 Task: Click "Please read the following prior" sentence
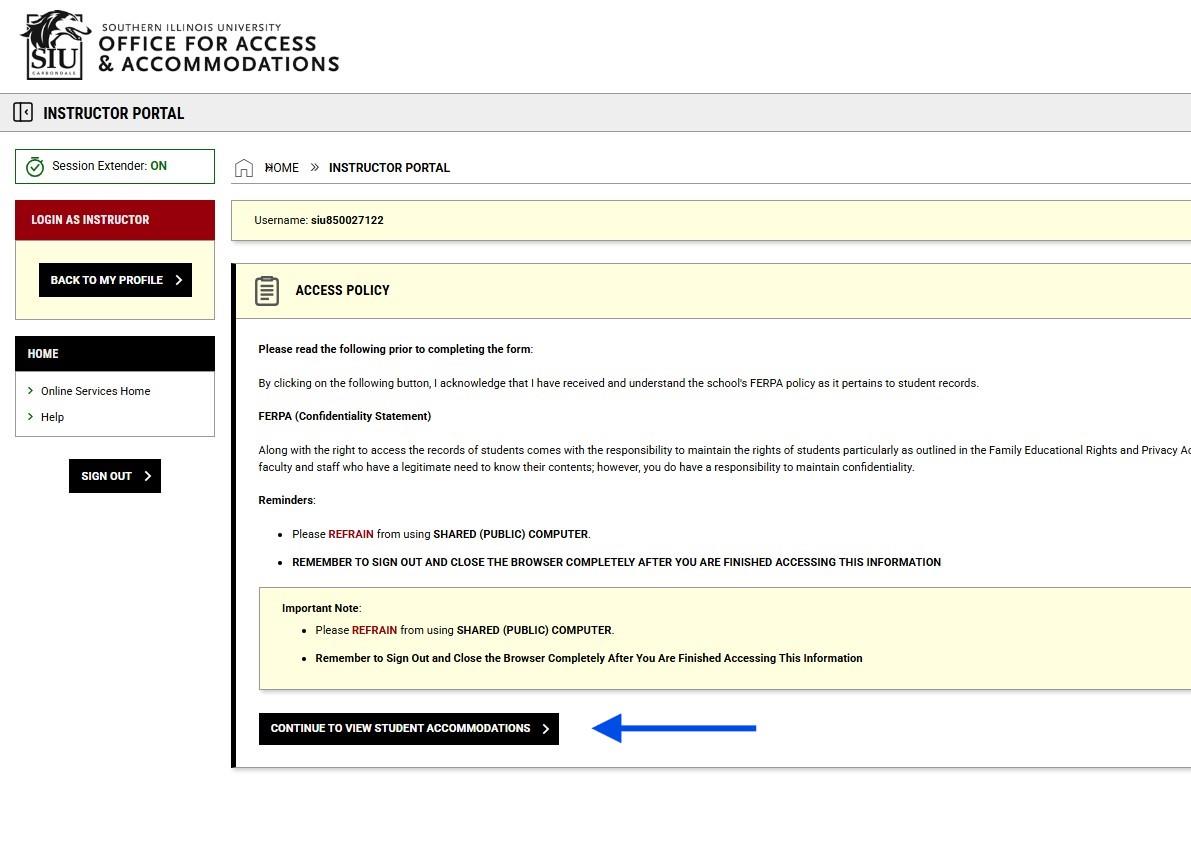(x=396, y=349)
